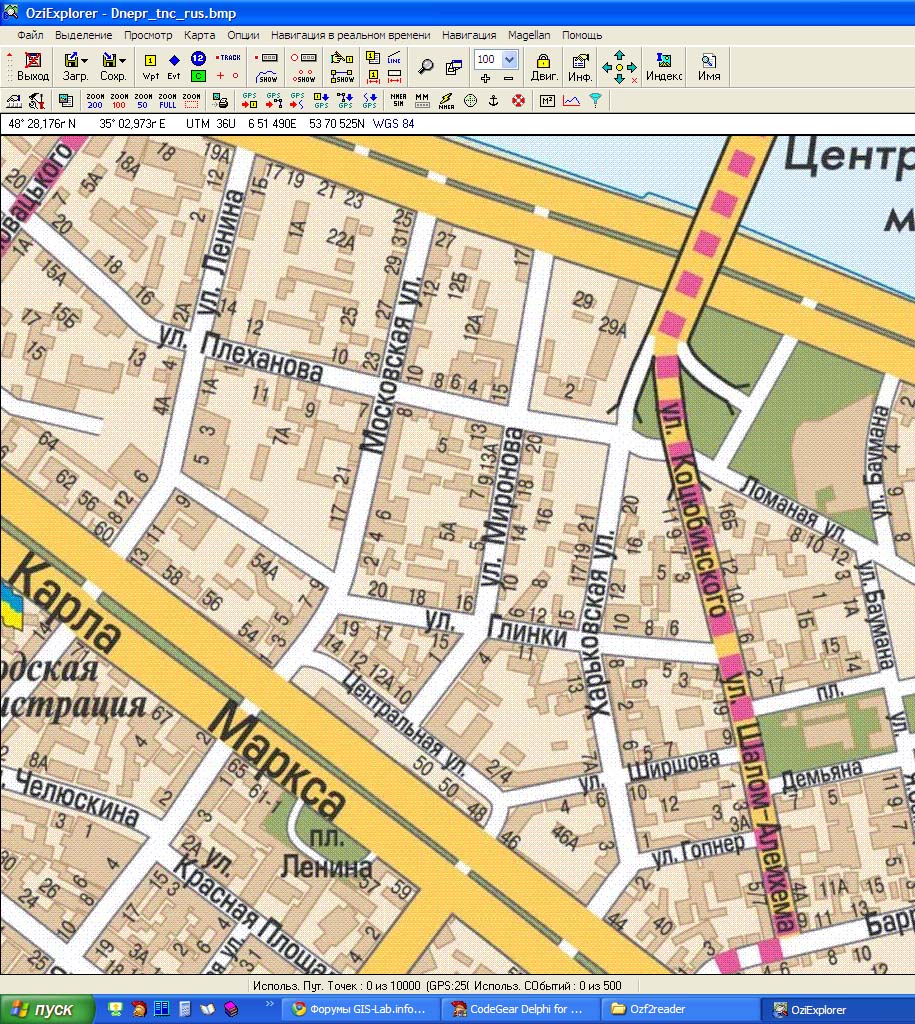Click the magnifying glass zoom tool
The width and height of the screenshot is (915, 1024).
point(426,67)
